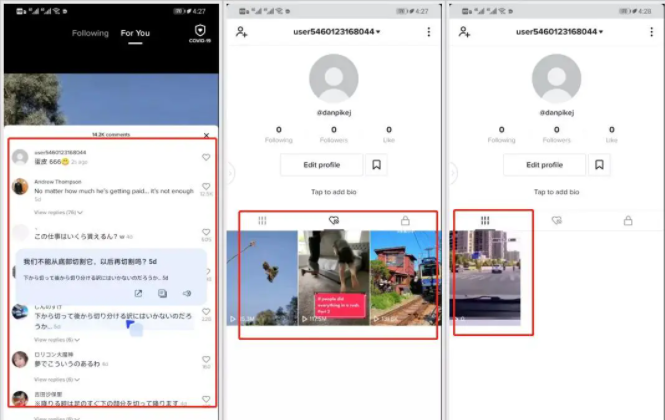This screenshot has width=665, height=420.
Task: Tap to add bio on the right screen
Action: pos(556,192)
